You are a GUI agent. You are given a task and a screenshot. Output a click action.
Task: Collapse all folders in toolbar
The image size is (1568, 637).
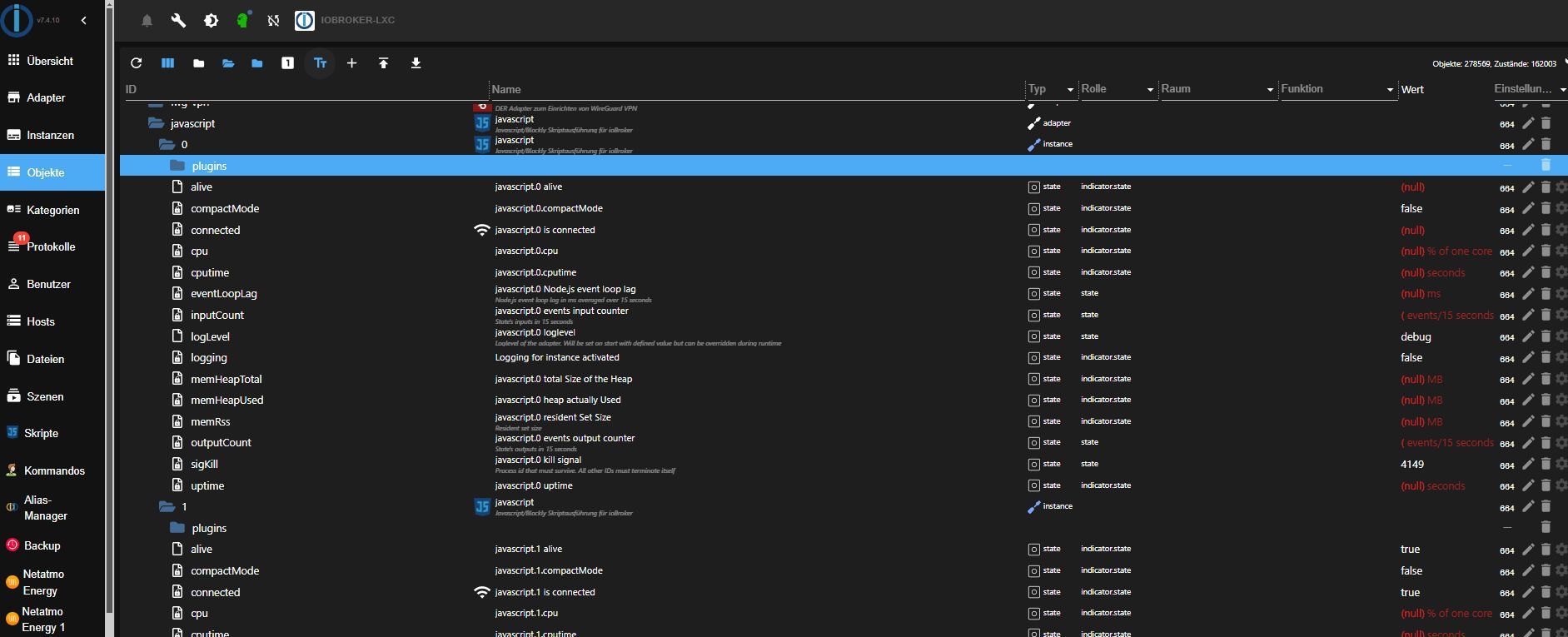pos(198,63)
